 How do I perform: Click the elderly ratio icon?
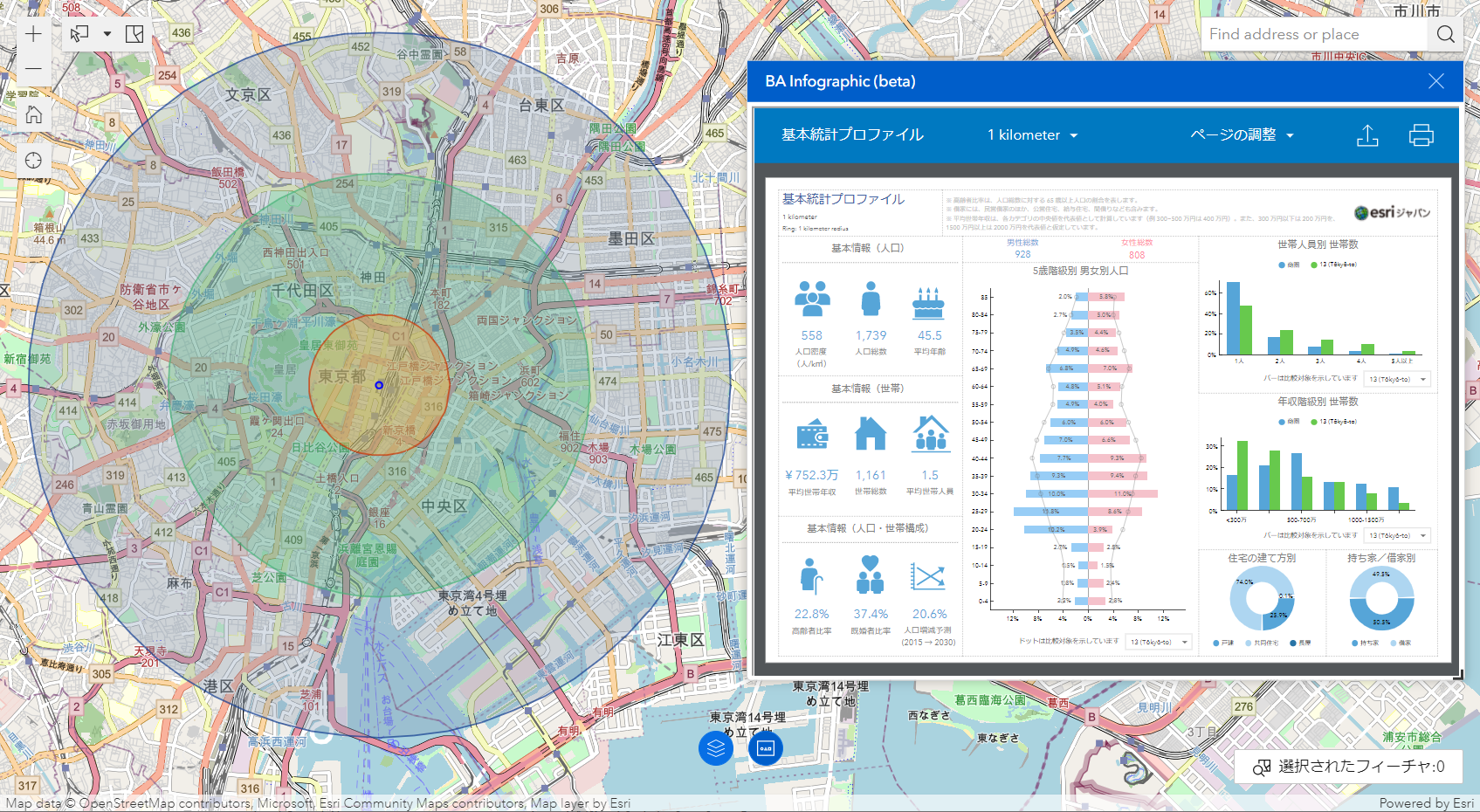click(x=811, y=575)
